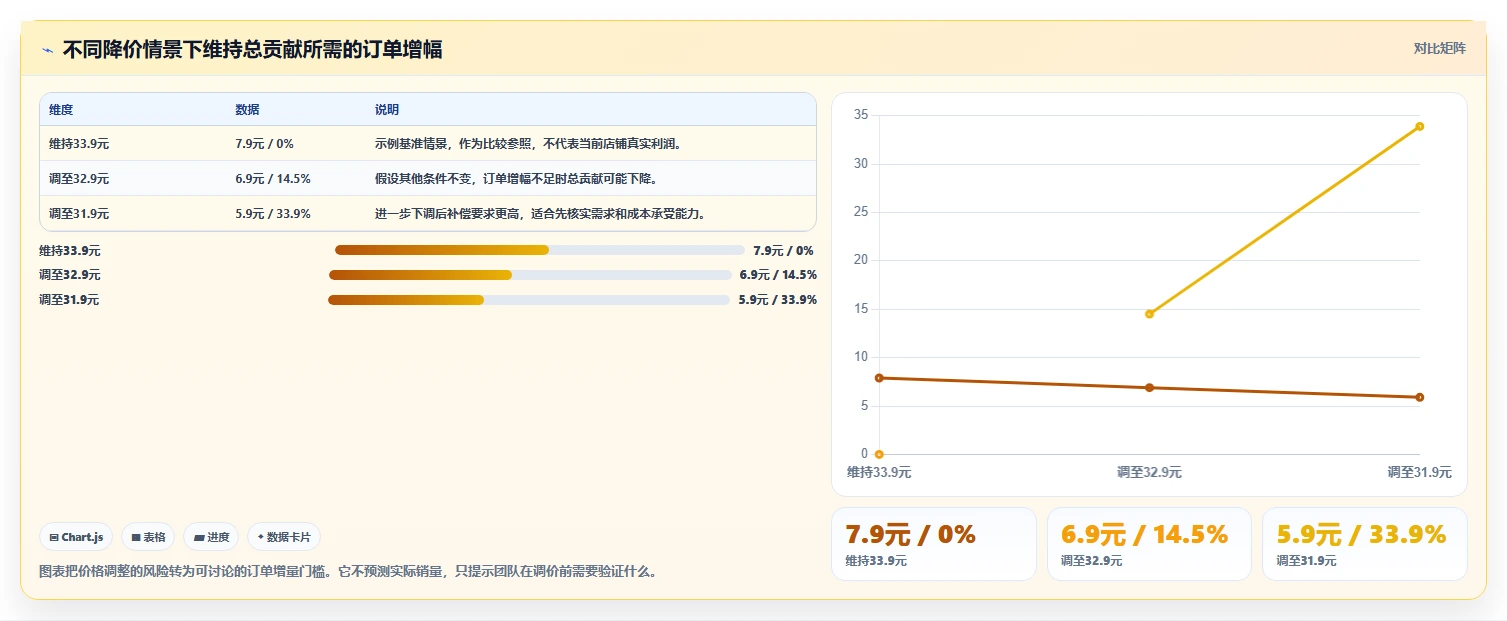Click the x-axis label 调至32.9元 on the chart
This screenshot has width=1507, height=621.
[1149, 473]
